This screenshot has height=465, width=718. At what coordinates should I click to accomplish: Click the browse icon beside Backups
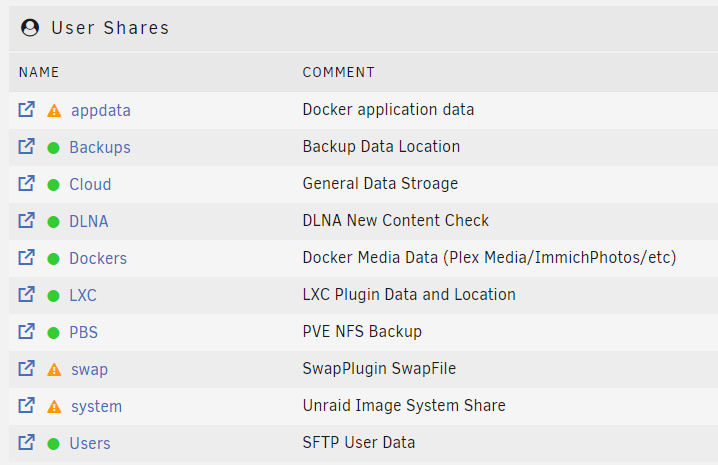pos(27,147)
